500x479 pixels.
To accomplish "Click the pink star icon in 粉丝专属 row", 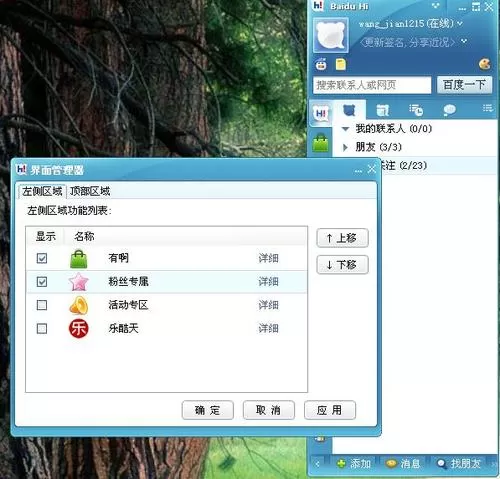I will point(79,282).
